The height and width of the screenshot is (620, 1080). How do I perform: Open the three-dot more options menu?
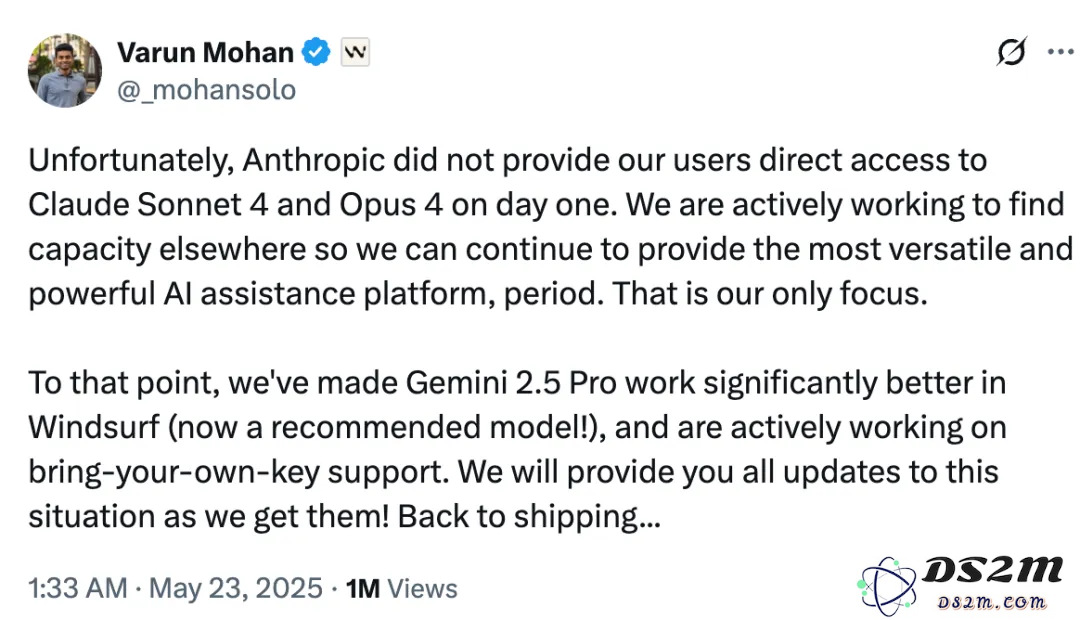click(1061, 51)
